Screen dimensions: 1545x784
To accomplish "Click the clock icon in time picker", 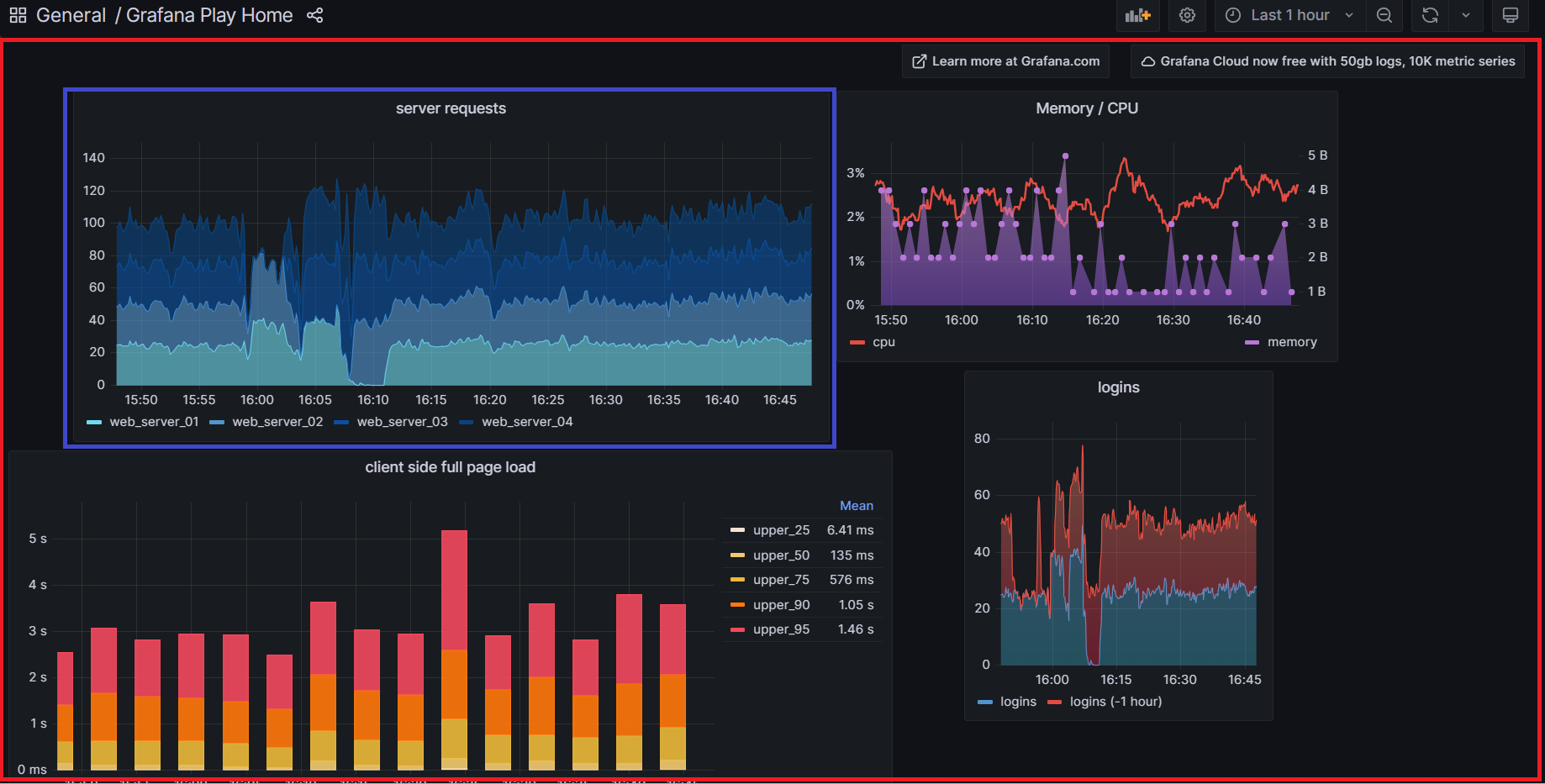I will pyautogui.click(x=1233, y=15).
